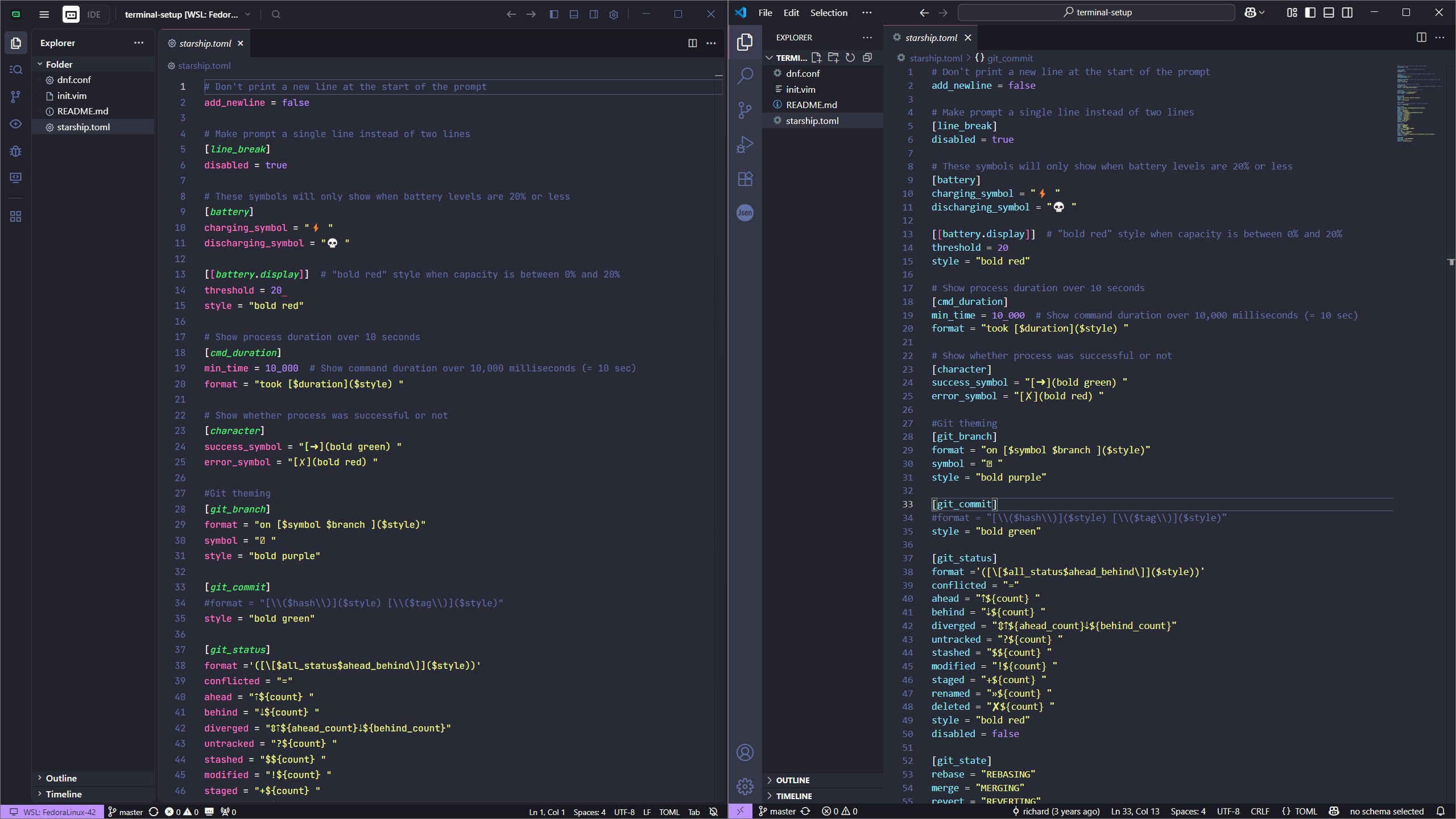This screenshot has height=819, width=1456.
Task: Open the Search view in left IDE sidebar
Action: pos(16,69)
